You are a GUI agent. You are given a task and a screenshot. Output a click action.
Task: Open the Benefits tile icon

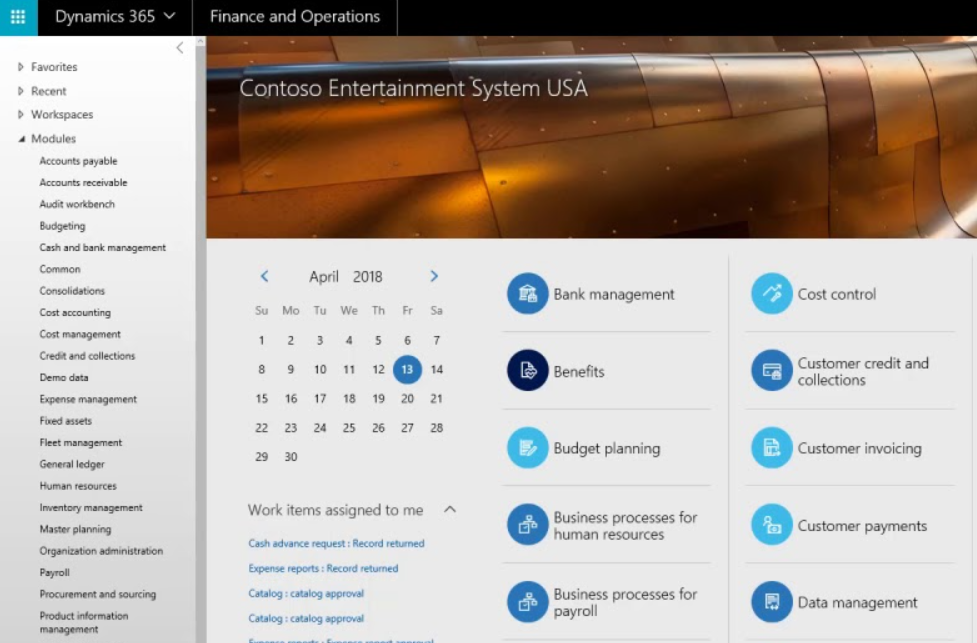pyautogui.click(x=527, y=370)
